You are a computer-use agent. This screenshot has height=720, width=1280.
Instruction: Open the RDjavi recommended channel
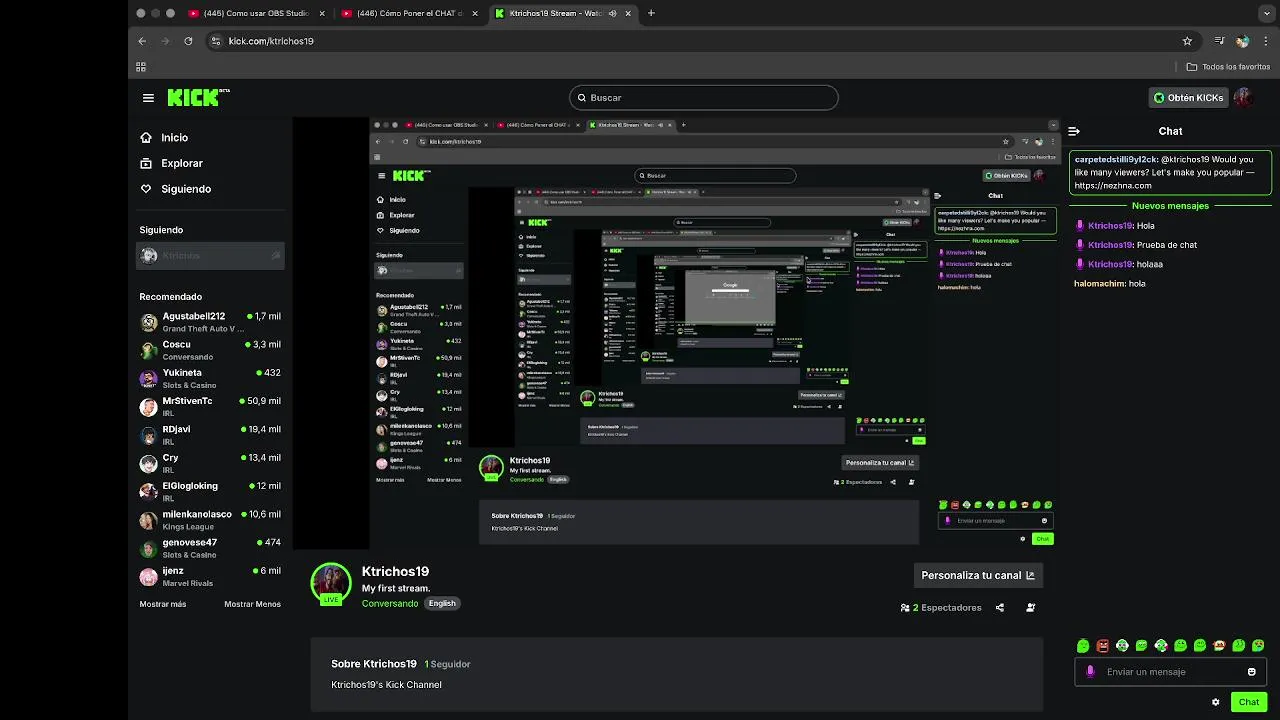click(x=210, y=435)
